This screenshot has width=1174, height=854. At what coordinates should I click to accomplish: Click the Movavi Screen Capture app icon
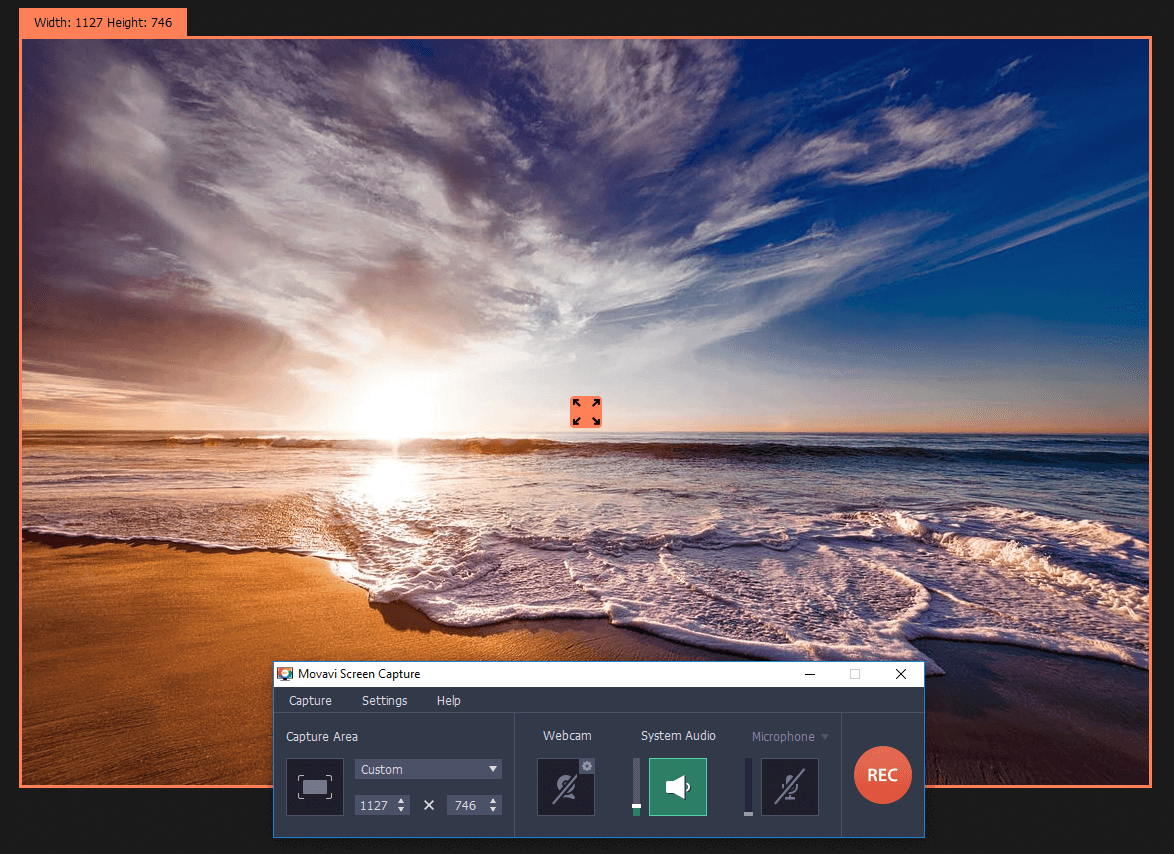pos(285,674)
